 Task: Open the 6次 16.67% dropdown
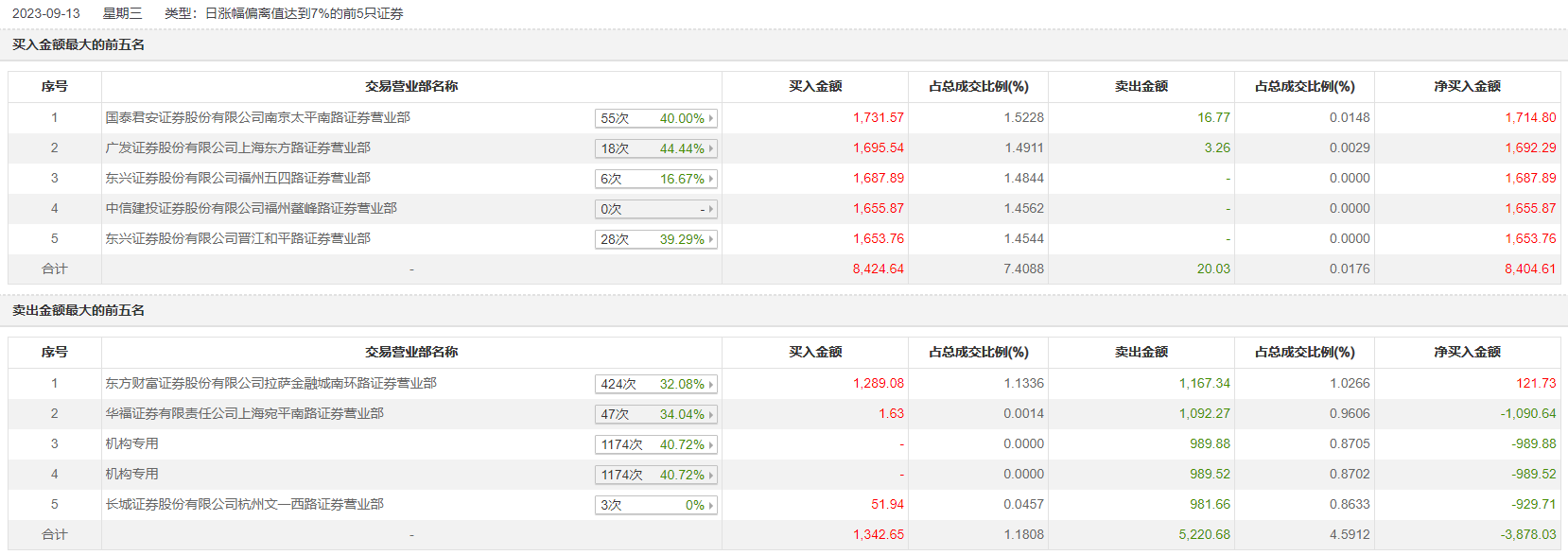pos(655,179)
